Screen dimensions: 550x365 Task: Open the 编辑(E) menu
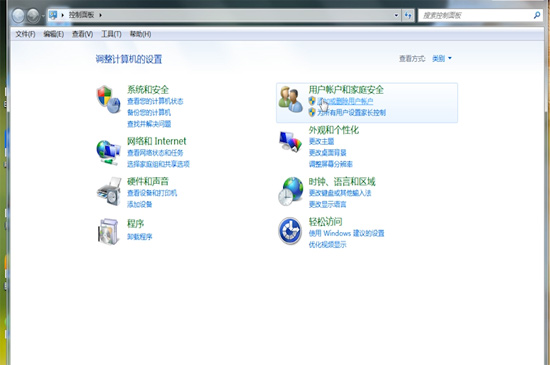click(53, 34)
